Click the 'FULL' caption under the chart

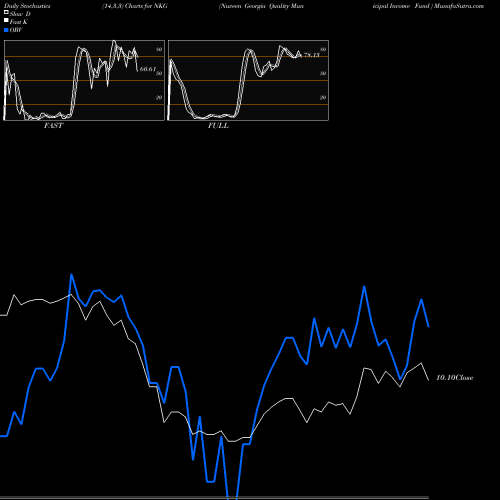(x=218, y=126)
